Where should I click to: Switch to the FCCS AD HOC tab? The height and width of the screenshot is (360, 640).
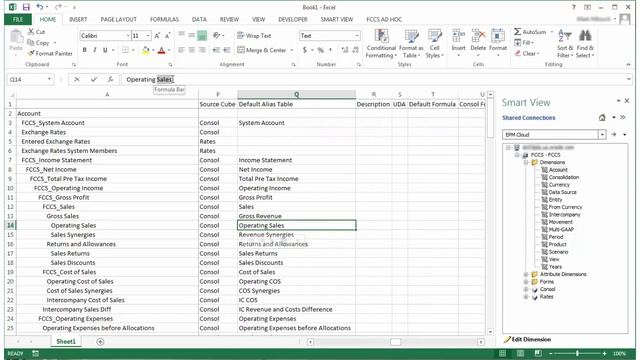click(384, 19)
